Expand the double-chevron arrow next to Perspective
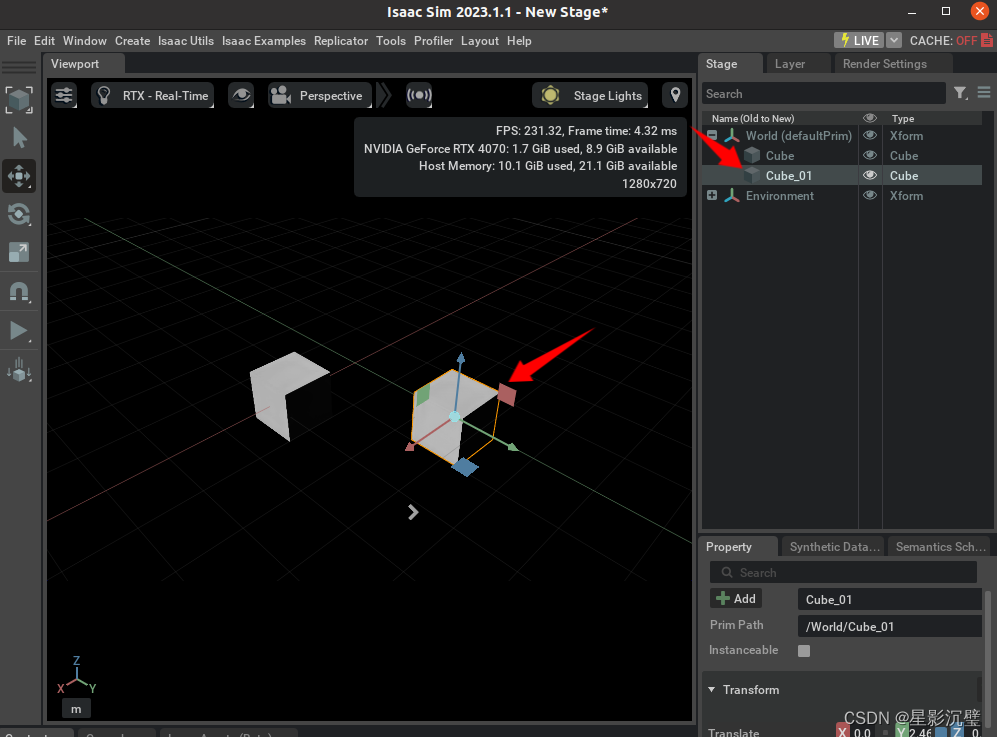The width and height of the screenshot is (997, 737). 384,95
